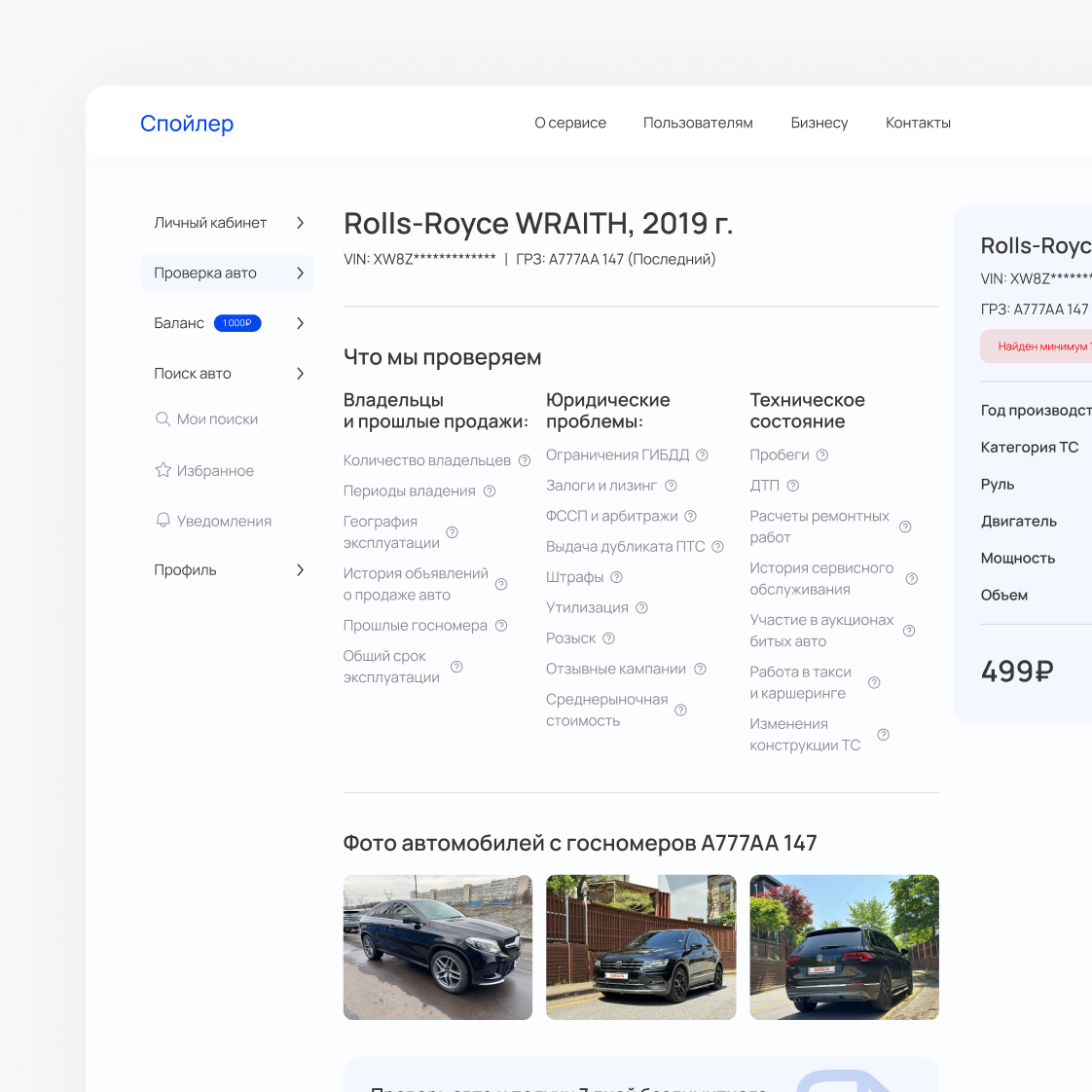Show the hint for Изменения конструкции ТС

tap(883, 735)
